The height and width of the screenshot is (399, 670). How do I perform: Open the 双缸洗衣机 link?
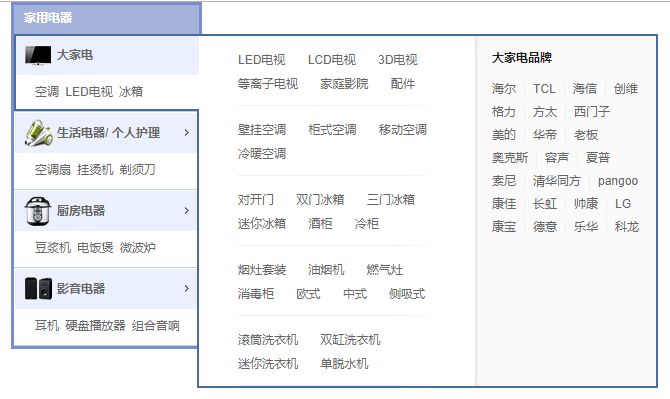[350, 340]
